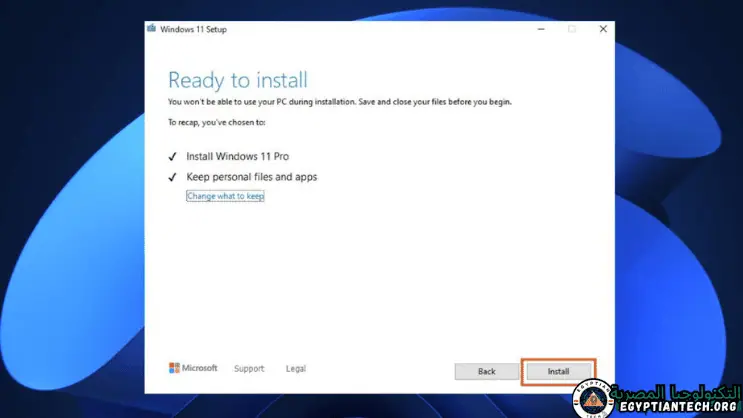Close the Windows 11 Setup window
The image size is (743, 418).
click(x=603, y=29)
